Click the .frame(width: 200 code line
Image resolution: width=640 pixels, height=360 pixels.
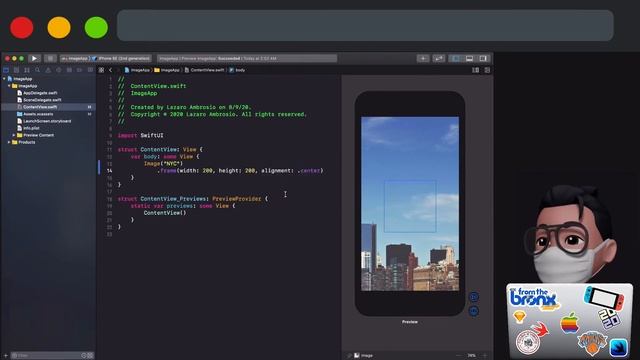[240, 171]
